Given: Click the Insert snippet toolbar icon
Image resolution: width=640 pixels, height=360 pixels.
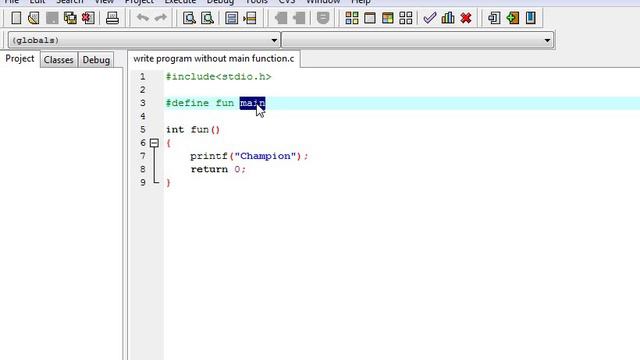Looking at the screenshot, I should (494, 18).
